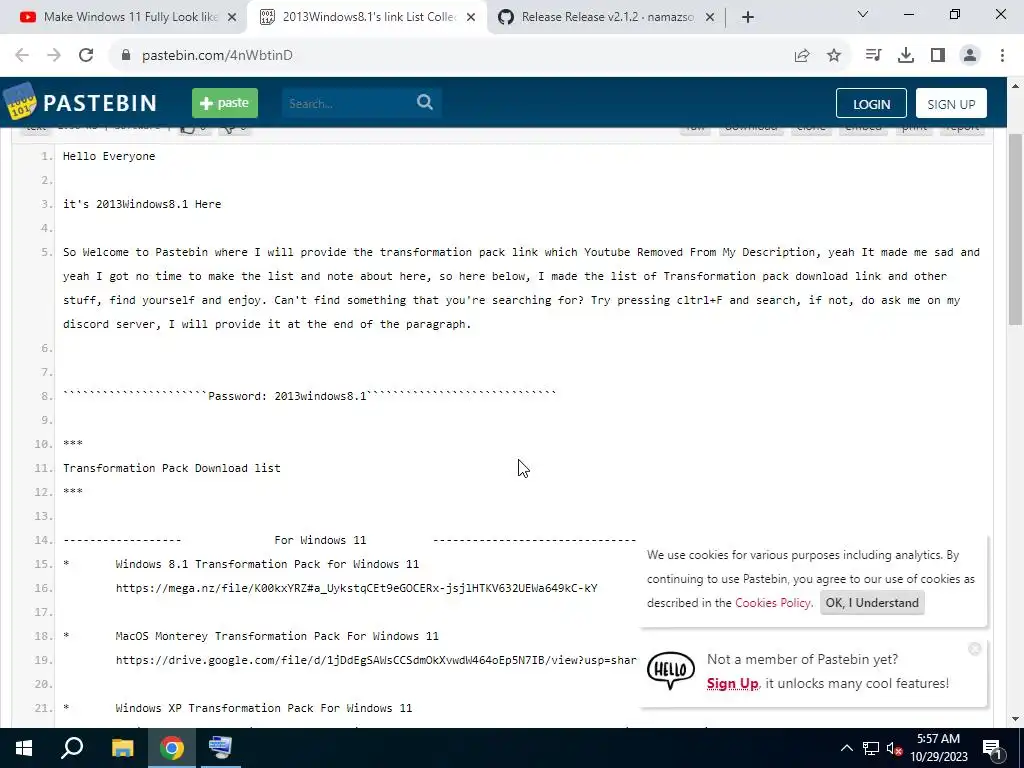Reload the Pastebin page

coord(86,55)
